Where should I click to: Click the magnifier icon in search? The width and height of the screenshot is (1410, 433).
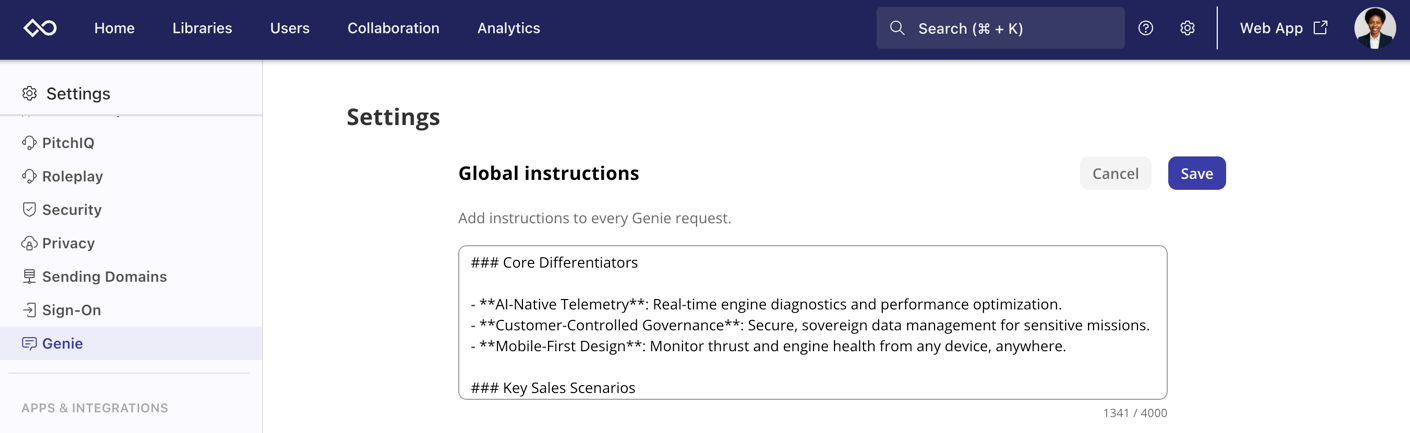pyautogui.click(x=897, y=28)
